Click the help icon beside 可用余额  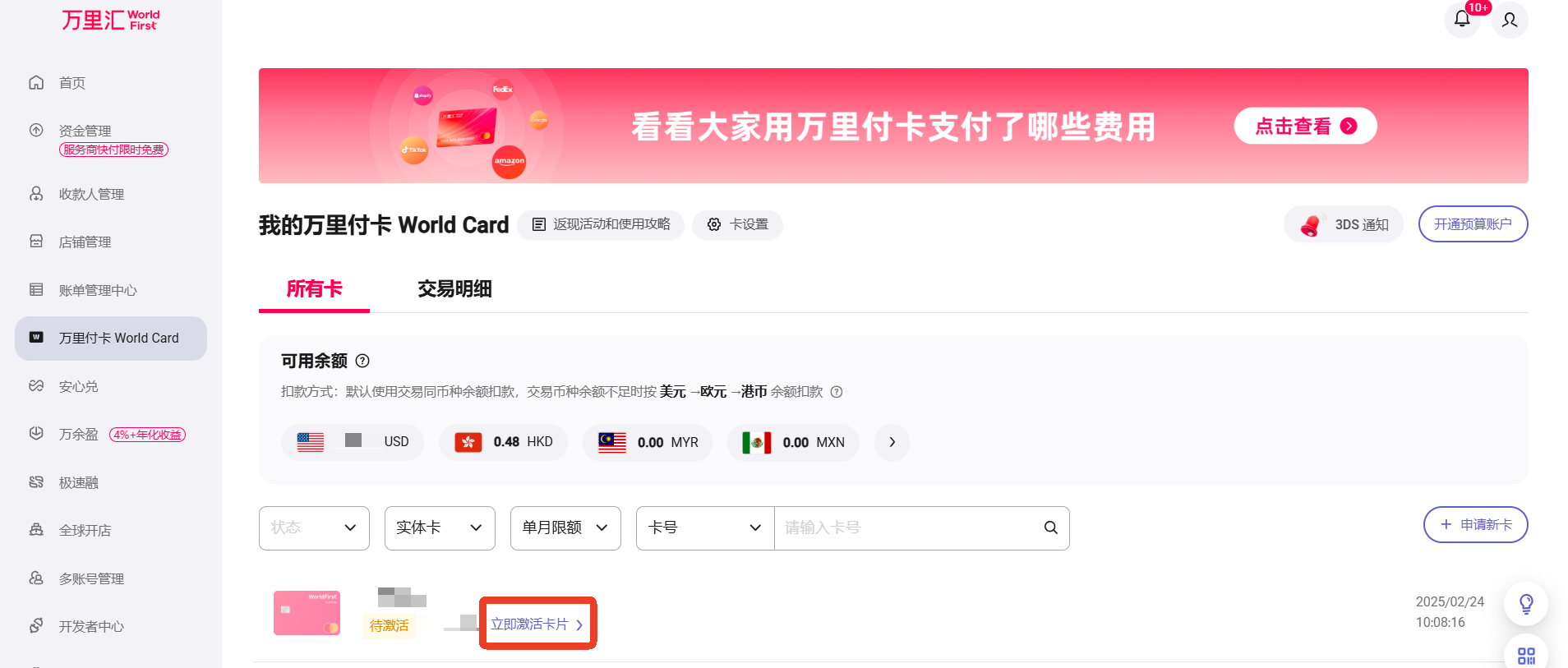pos(362,361)
